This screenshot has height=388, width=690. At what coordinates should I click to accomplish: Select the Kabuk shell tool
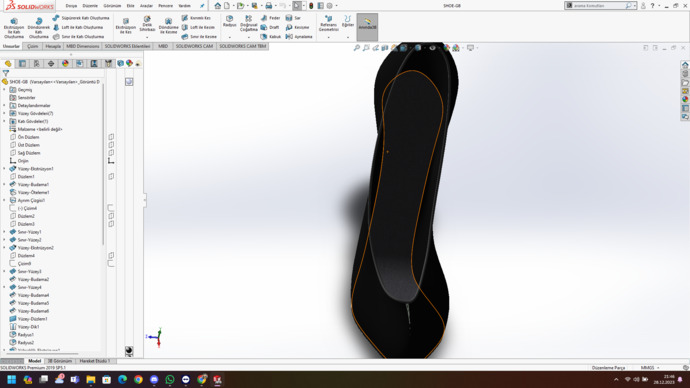[271, 37]
